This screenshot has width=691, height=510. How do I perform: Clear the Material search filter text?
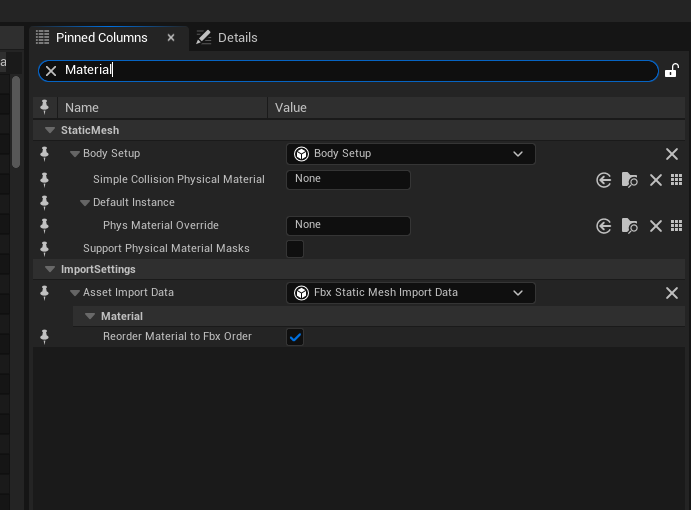tap(51, 71)
